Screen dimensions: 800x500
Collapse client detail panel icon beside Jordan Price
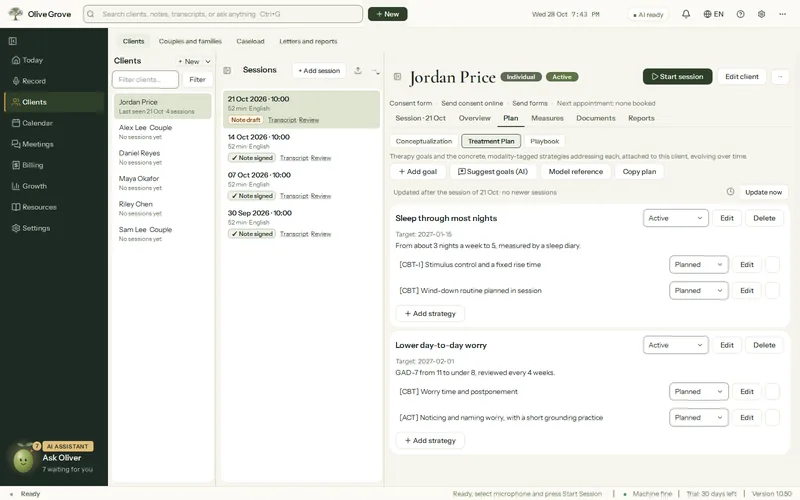pyautogui.click(x=397, y=77)
